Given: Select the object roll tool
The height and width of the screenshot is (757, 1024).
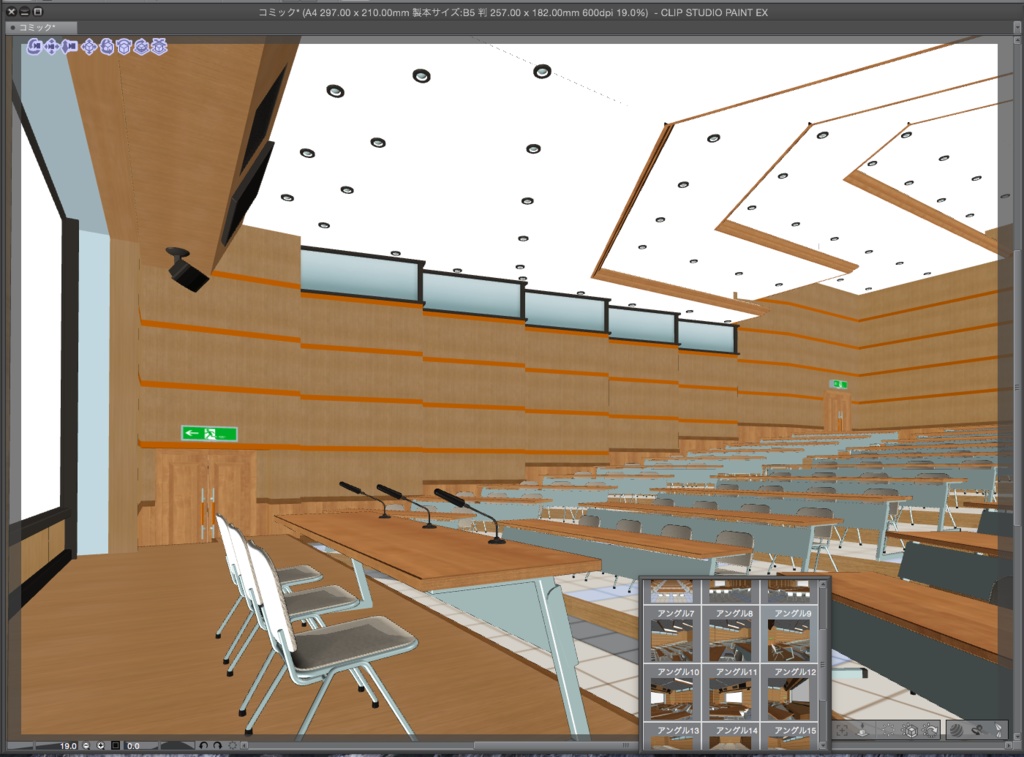Looking at the screenshot, I should point(141,46).
